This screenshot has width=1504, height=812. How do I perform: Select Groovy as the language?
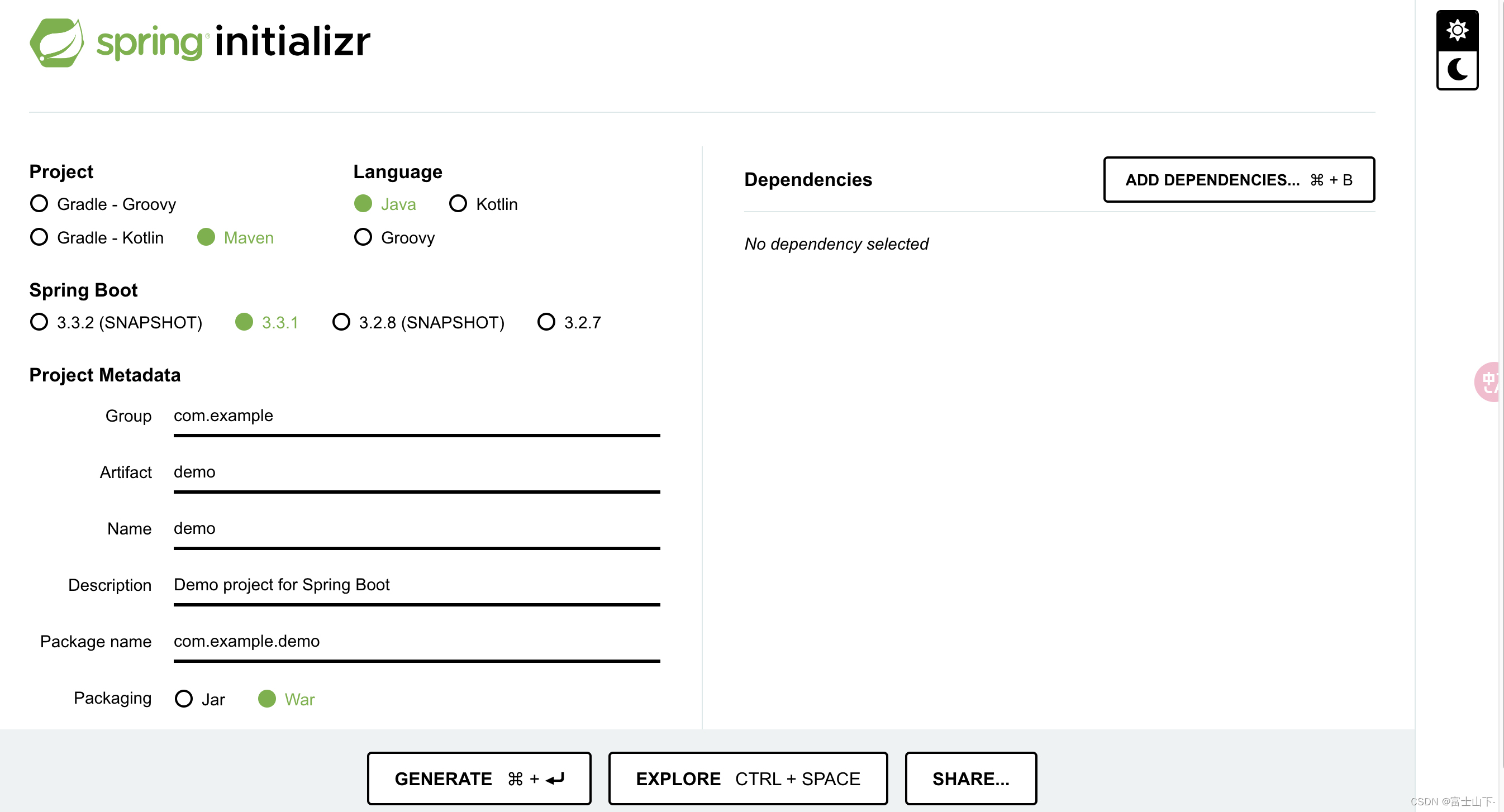point(363,237)
